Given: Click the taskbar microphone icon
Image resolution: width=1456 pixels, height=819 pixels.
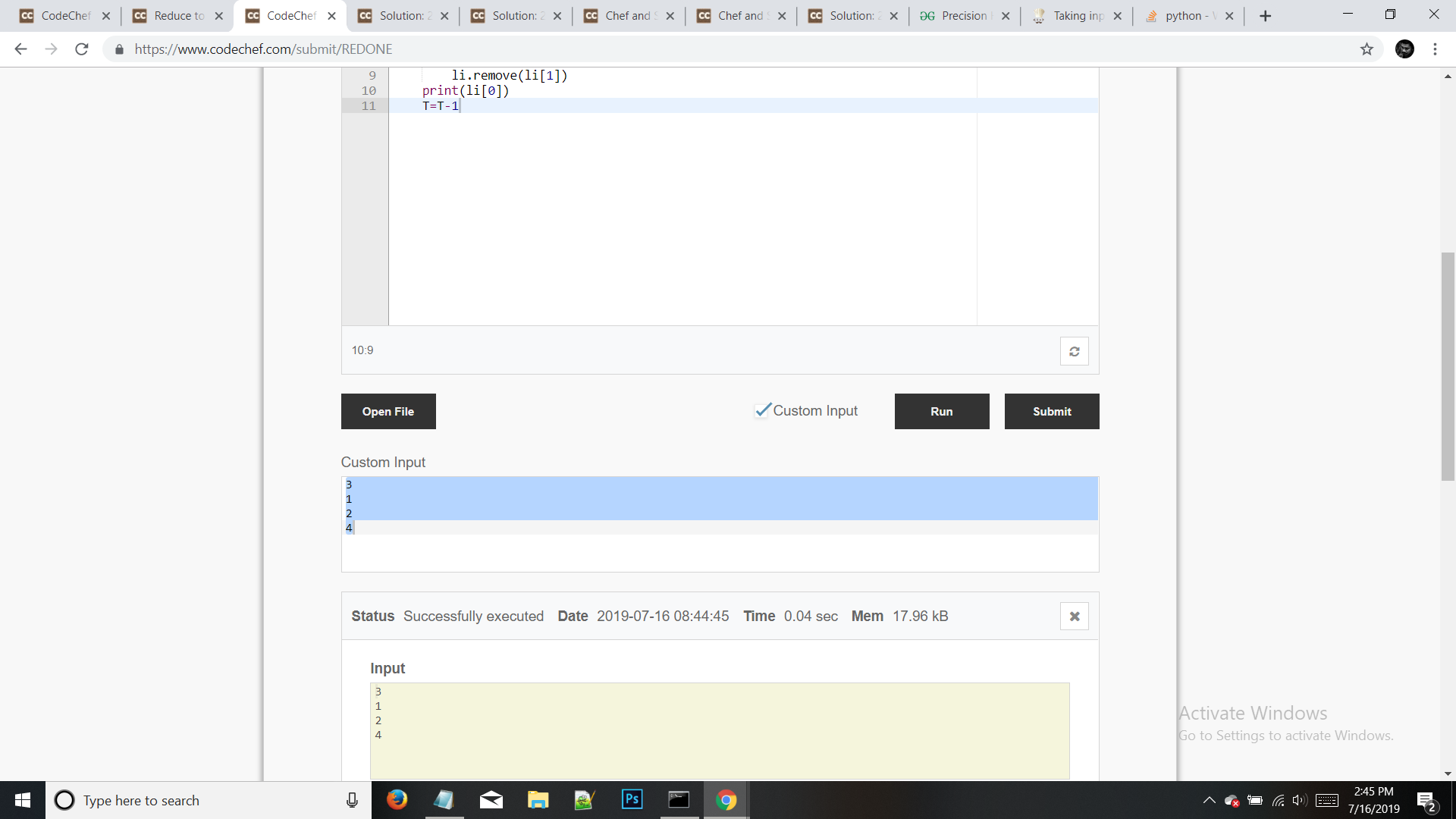Looking at the screenshot, I should (x=352, y=800).
